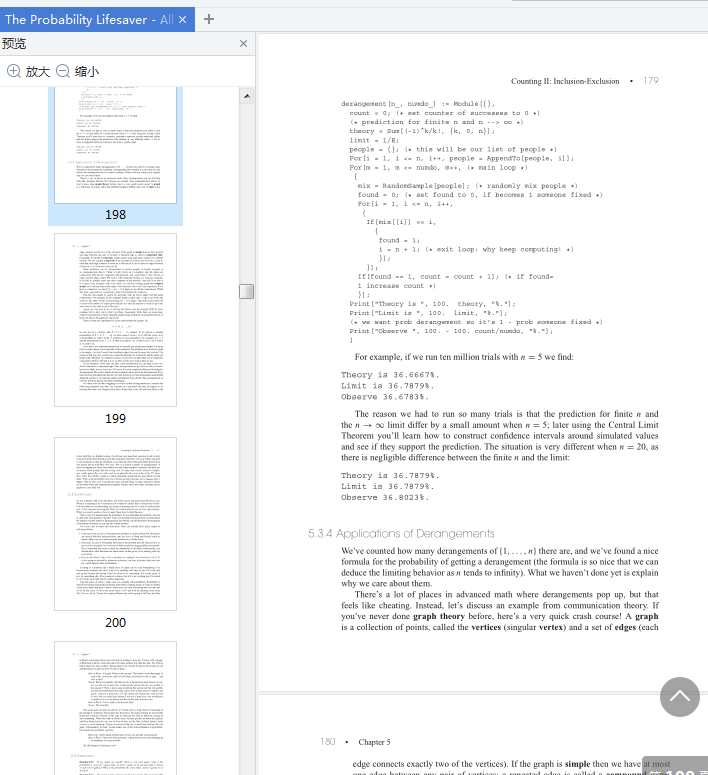
Task: Click the thumbnail scrollbar up arrow
Action: pyautogui.click(x=247, y=96)
